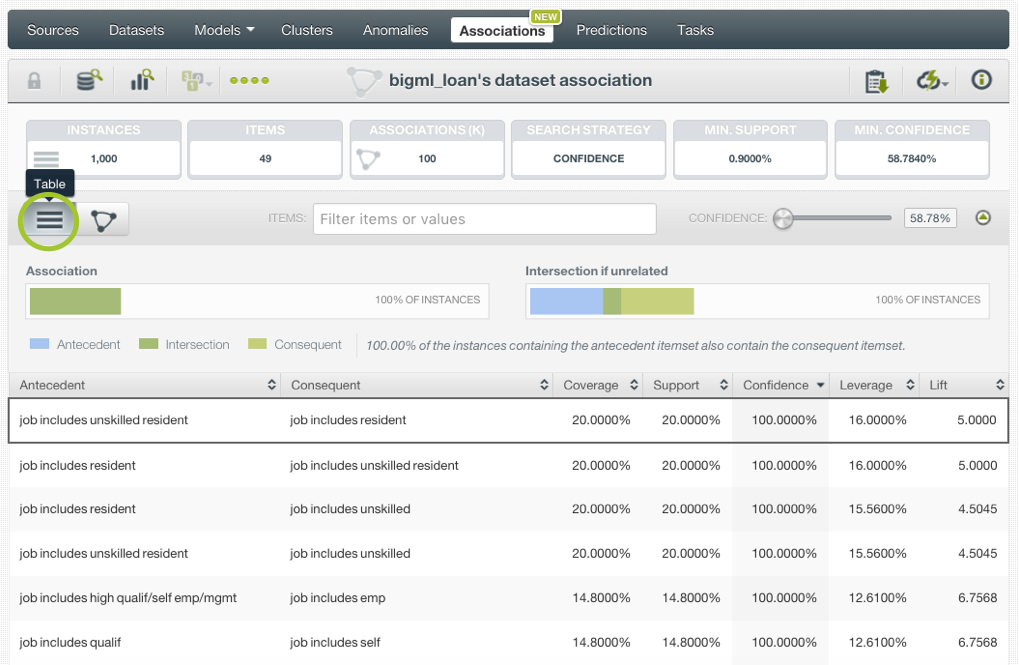This screenshot has height=665, width=1019.
Task: Click the Search Strategy value CONFIDENCE
Action: pyautogui.click(x=589, y=159)
